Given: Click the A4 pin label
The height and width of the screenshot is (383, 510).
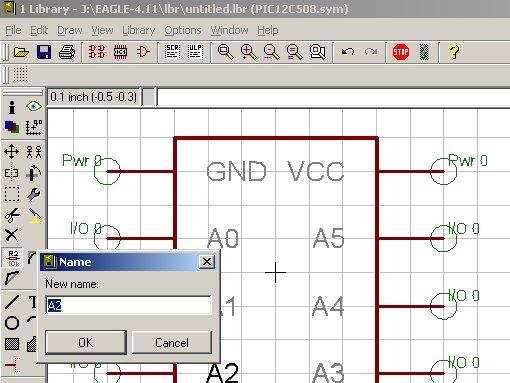Looking at the screenshot, I should tap(328, 306).
